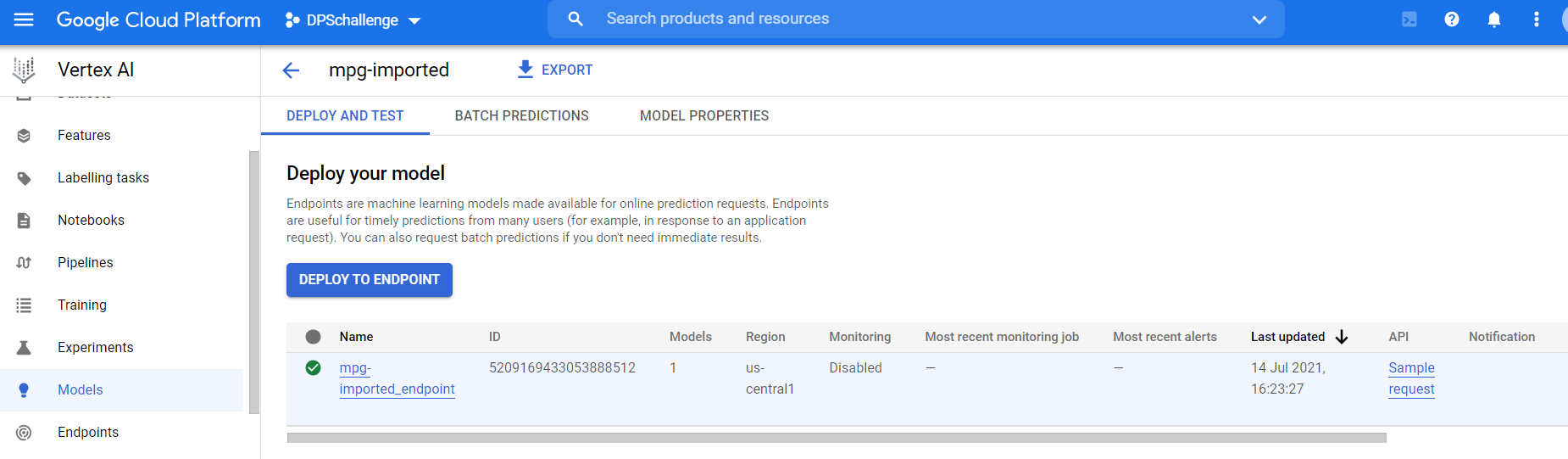Viewport: 1568px width, 459px height.
Task: Open Endpoints in the sidebar
Action: pos(88,432)
